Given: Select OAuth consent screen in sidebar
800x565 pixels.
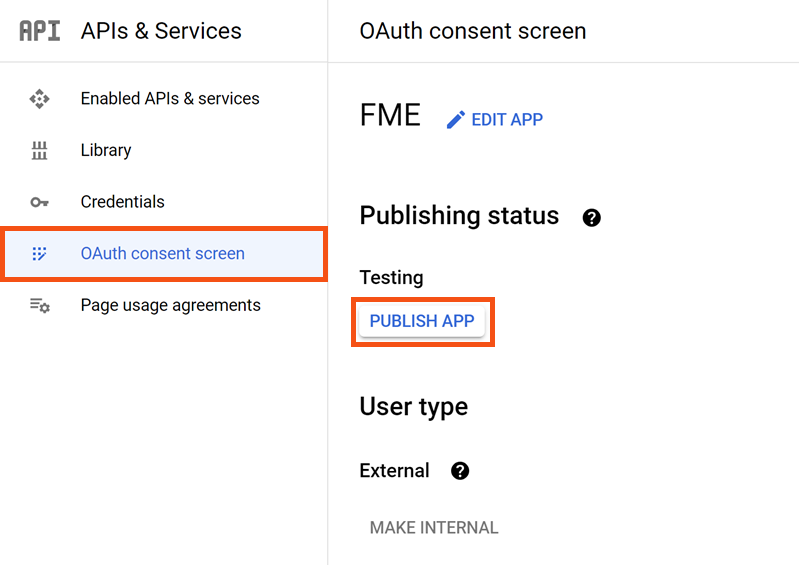Looking at the screenshot, I should pyautogui.click(x=164, y=254).
